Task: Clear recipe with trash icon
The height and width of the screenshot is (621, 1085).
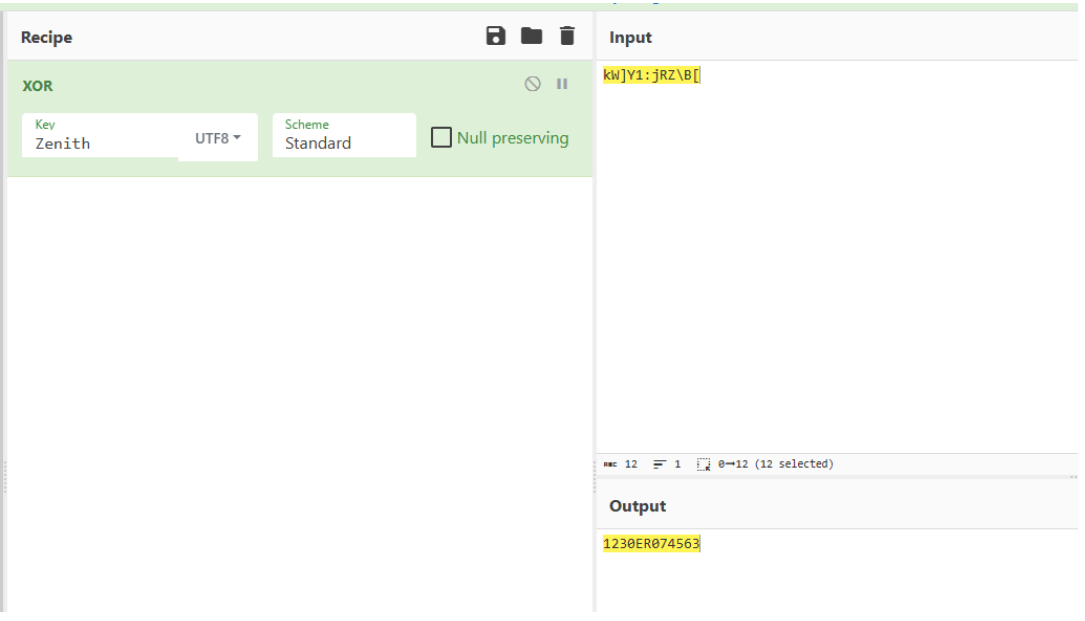Action: pyautogui.click(x=567, y=36)
